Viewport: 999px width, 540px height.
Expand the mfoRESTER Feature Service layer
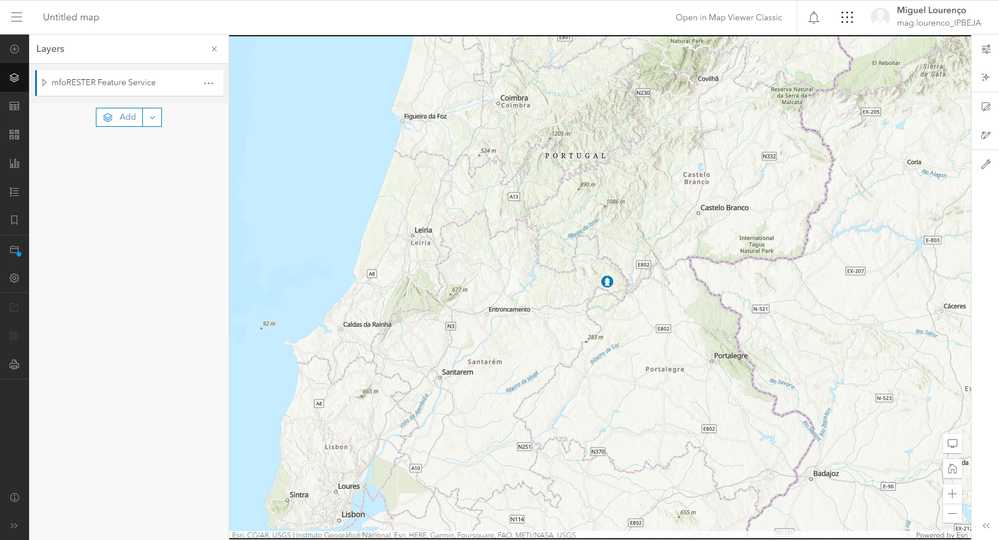[x=44, y=82]
